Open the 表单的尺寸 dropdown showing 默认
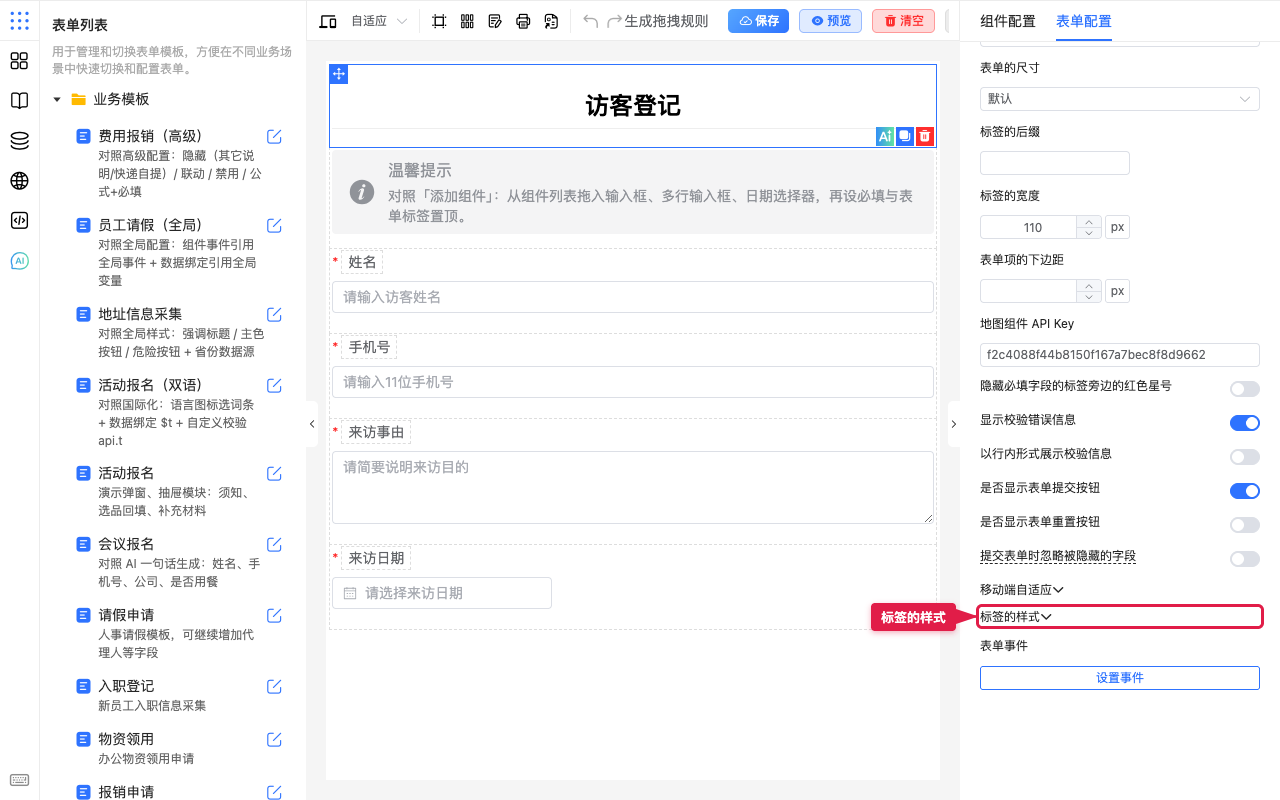The image size is (1280, 800). pos(1119,99)
